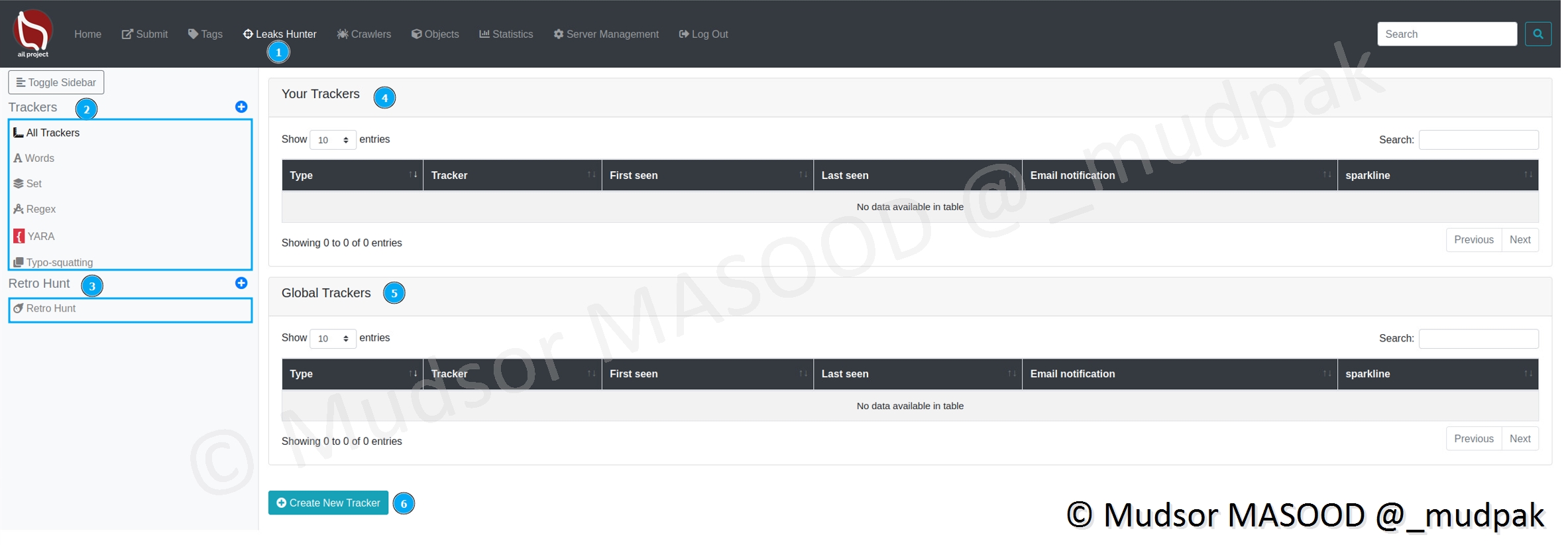Viewport: 1568px width, 545px height.
Task: Click the magnifier search button in navbar
Action: coord(1538,34)
